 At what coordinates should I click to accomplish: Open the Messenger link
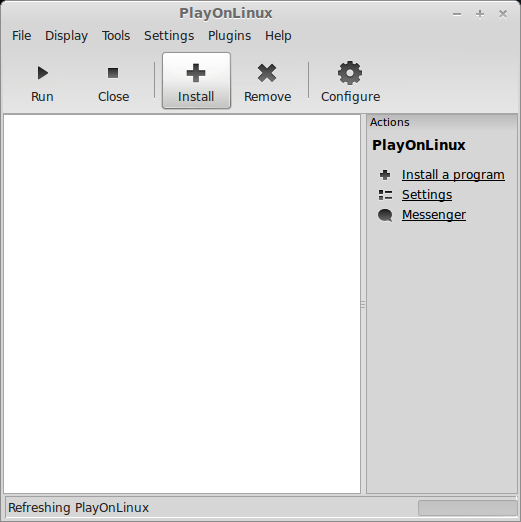coord(434,215)
